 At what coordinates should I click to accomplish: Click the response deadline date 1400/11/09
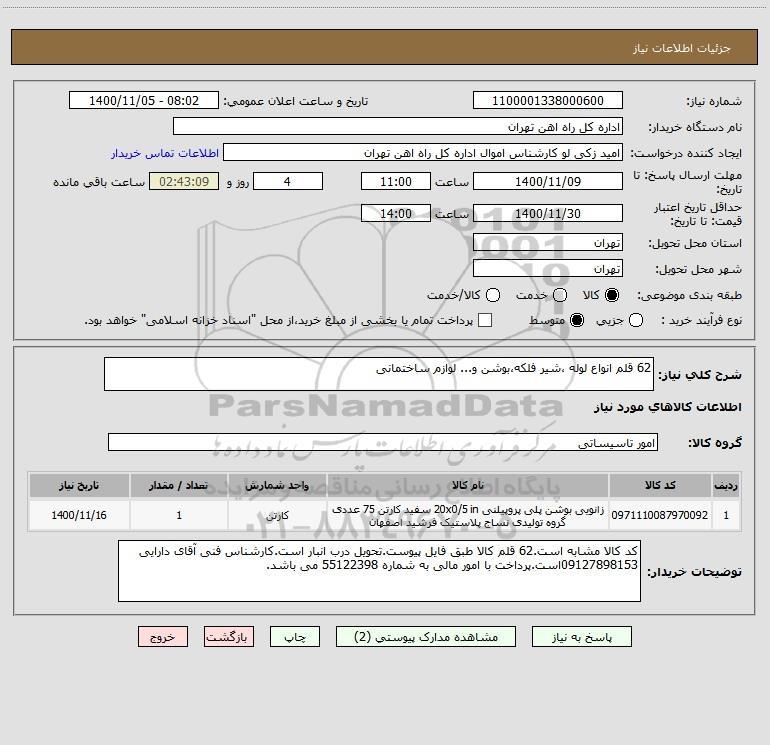(548, 182)
